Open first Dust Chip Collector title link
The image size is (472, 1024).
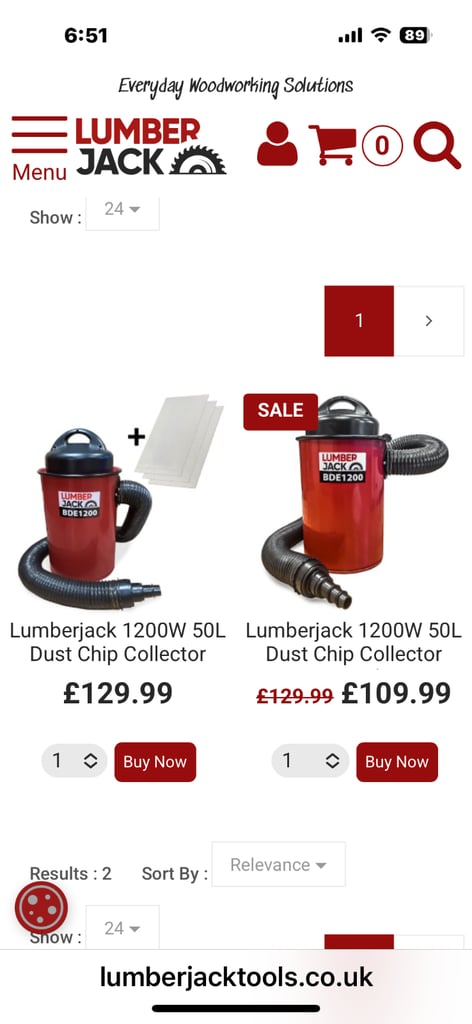coord(118,642)
